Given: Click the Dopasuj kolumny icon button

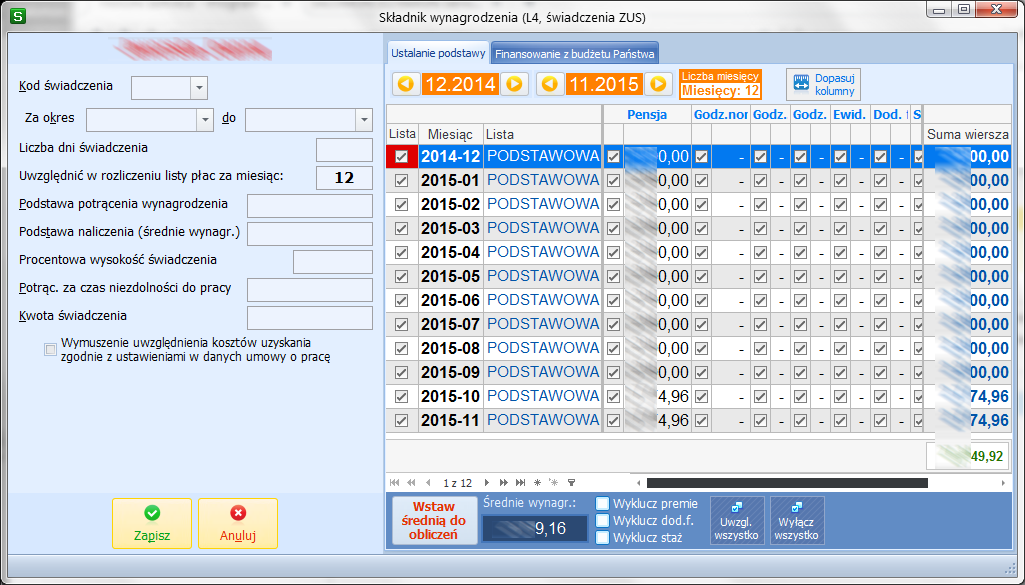Looking at the screenshot, I should click(823, 84).
